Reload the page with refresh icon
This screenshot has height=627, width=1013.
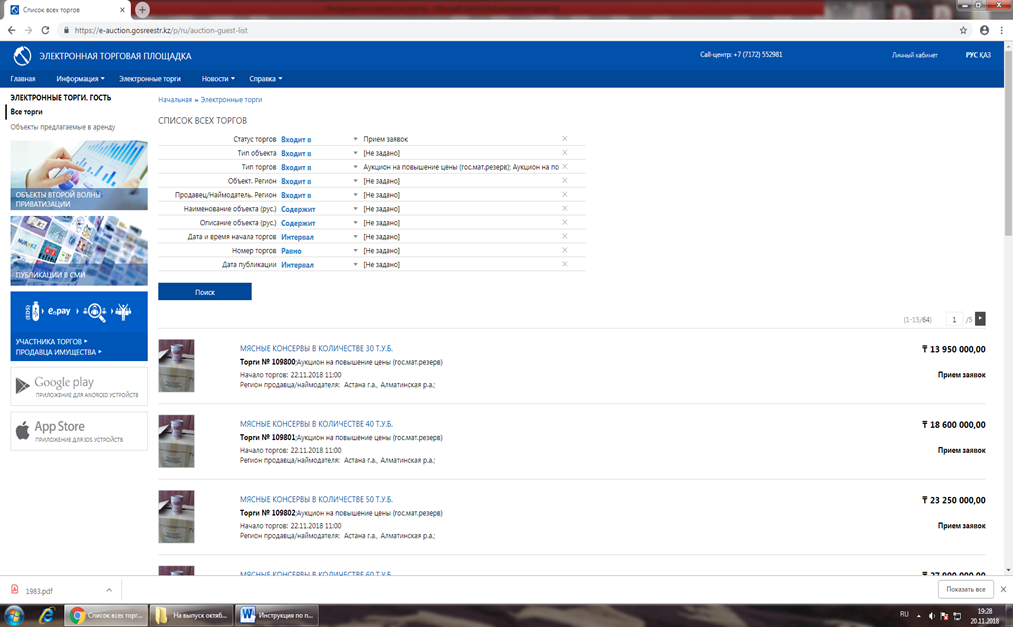tap(45, 30)
